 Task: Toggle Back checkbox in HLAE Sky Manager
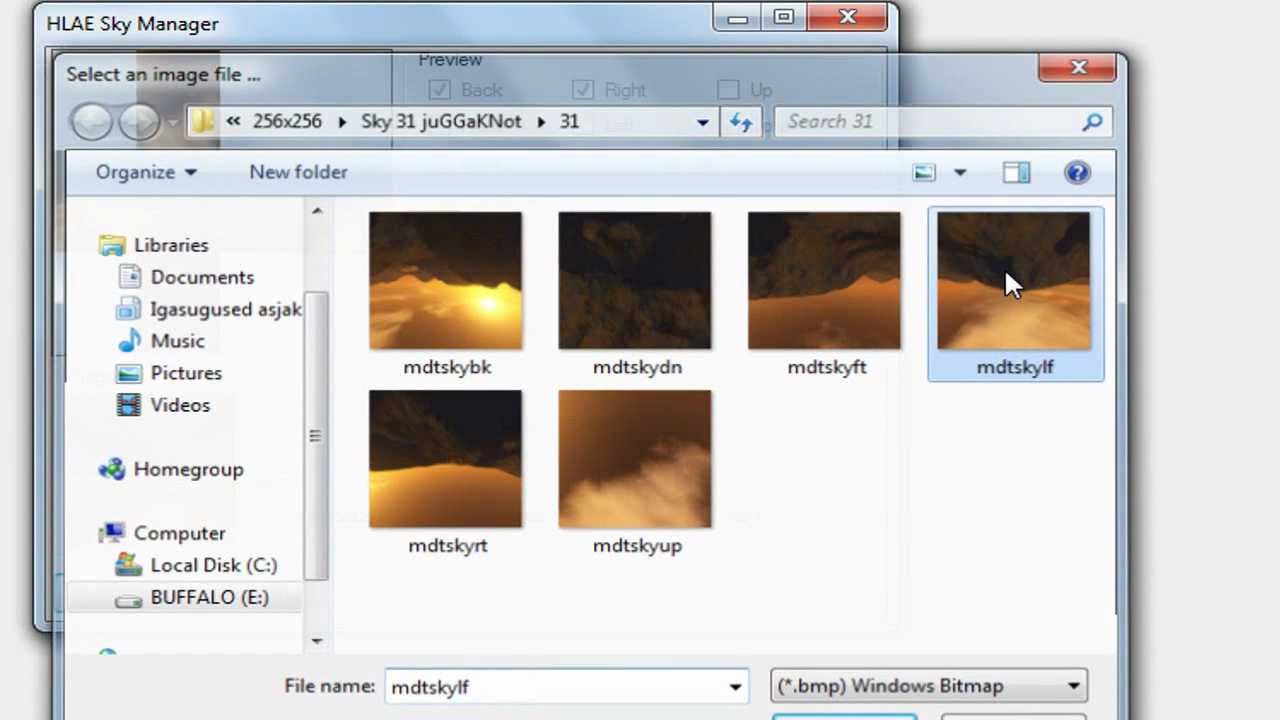pos(439,90)
